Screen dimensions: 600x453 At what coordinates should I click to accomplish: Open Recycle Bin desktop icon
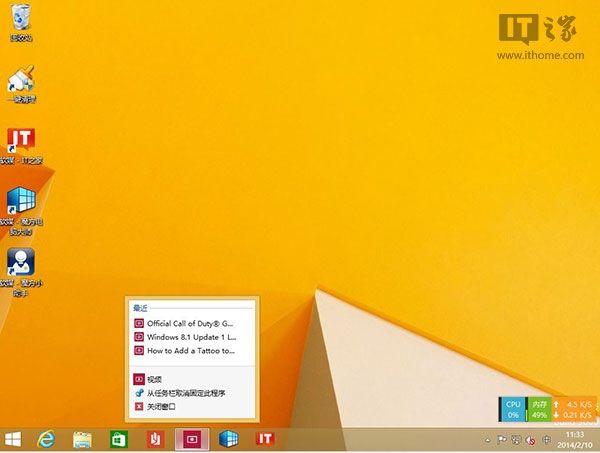pyautogui.click(x=21, y=22)
